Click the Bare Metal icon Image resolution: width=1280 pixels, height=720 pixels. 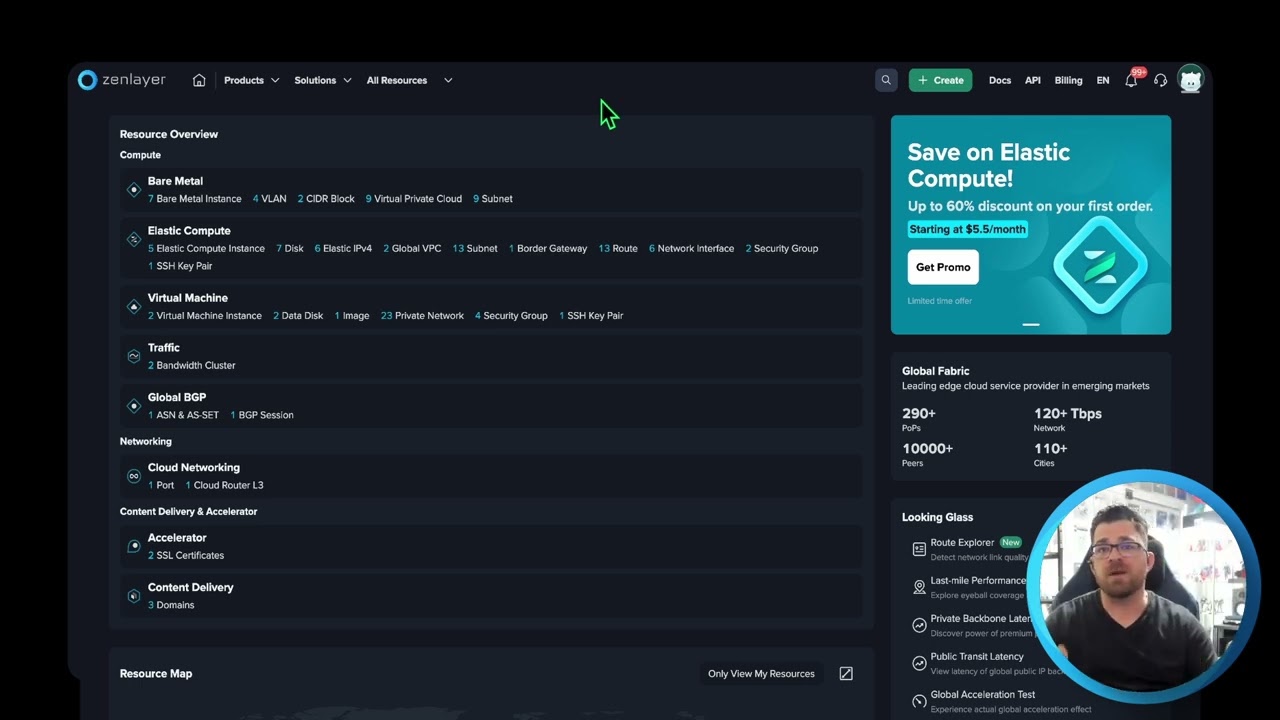134,190
